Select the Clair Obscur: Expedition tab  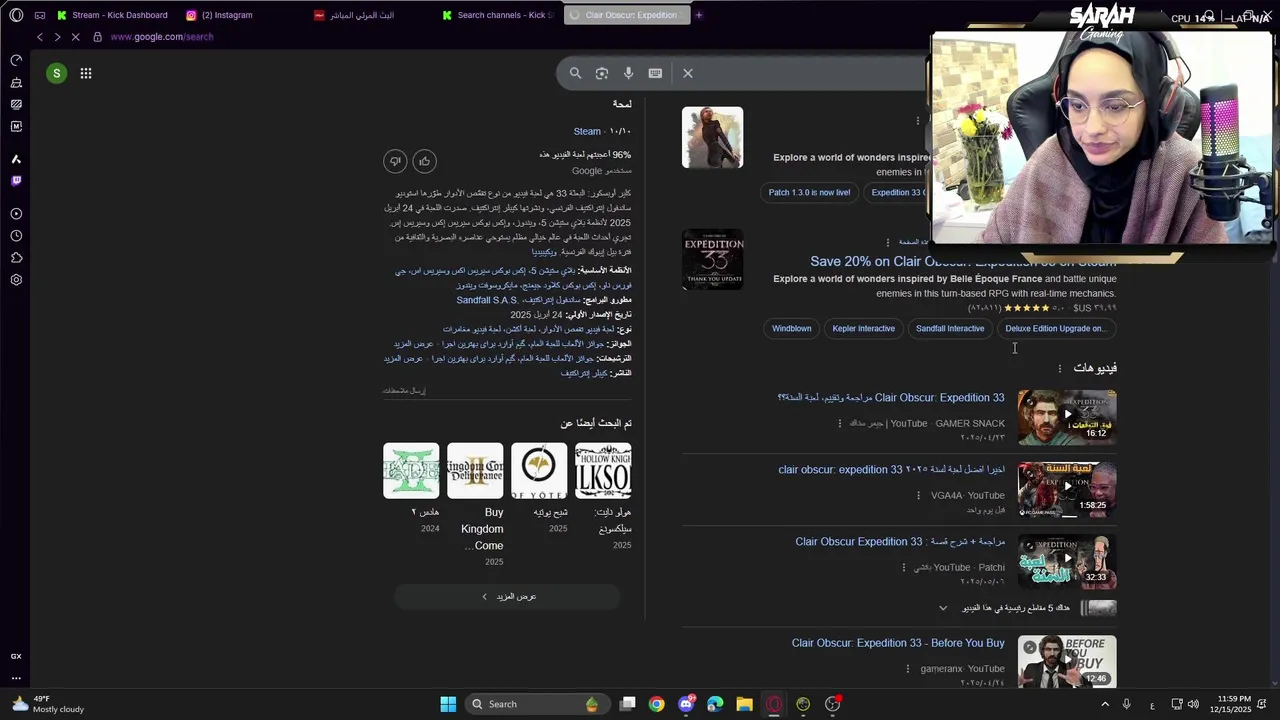pyautogui.click(x=625, y=15)
